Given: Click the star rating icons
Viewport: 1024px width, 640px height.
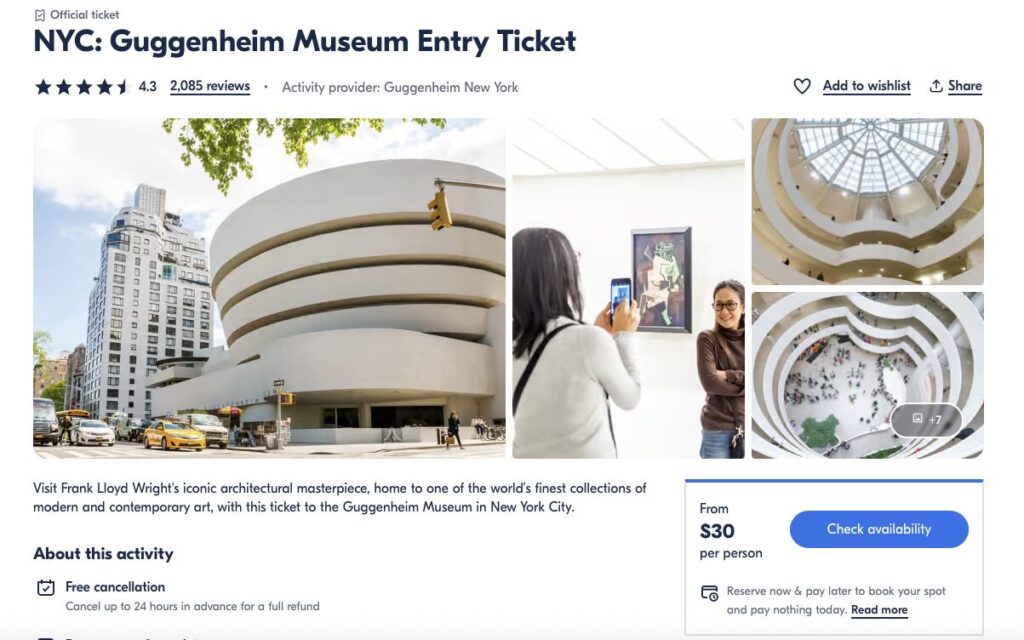Looking at the screenshot, I should tap(82, 87).
